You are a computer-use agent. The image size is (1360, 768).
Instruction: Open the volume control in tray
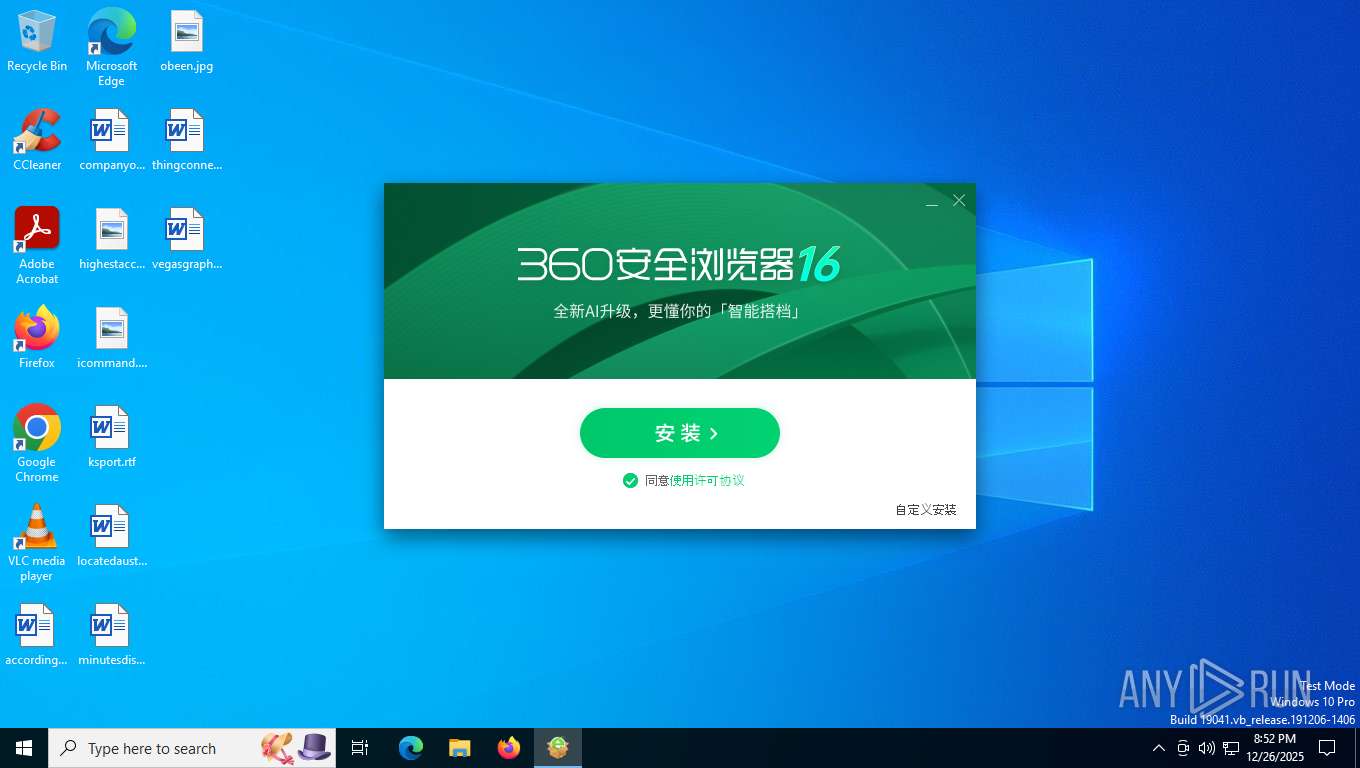pyautogui.click(x=1207, y=748)
